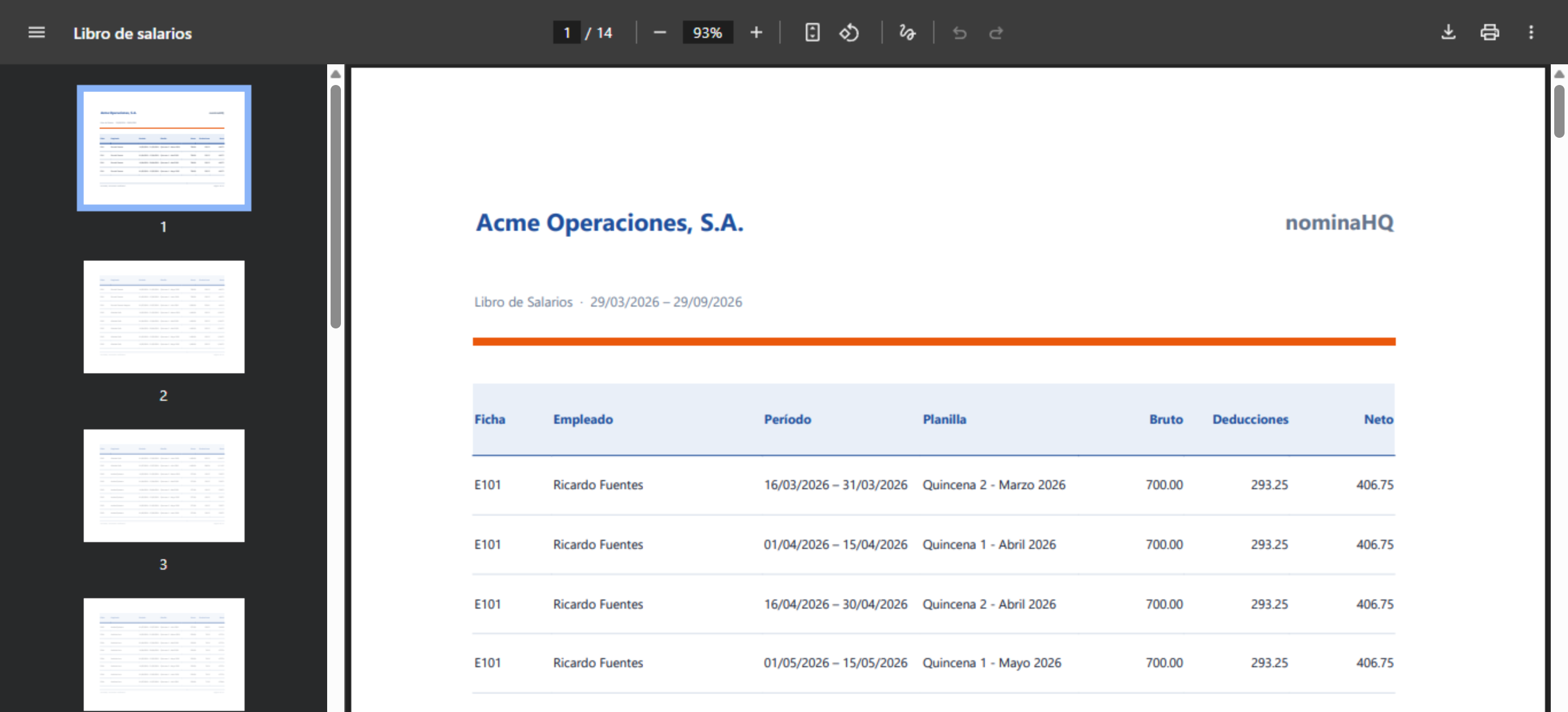
Task: Click the nominaHQ logo text
Action: [x=1339, y=222]
